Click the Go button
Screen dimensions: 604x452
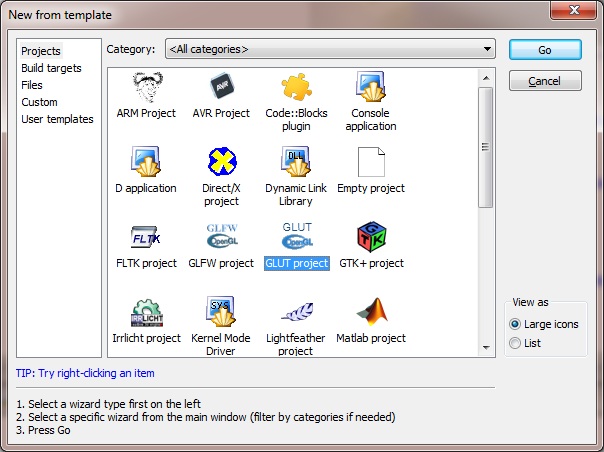(x=545, y=50)
